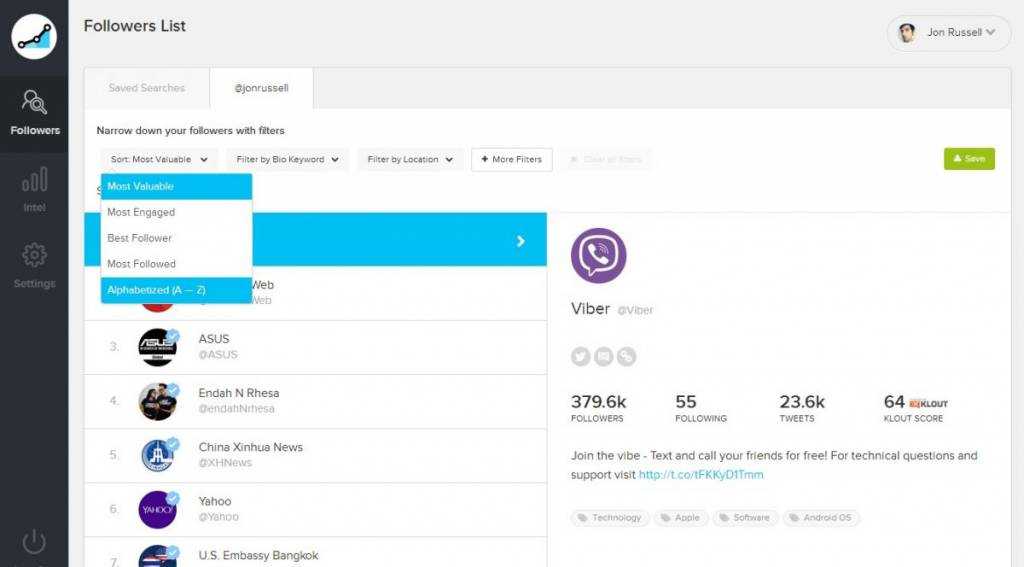This screenshot has height=567, width=1024.
Task: Open the t.co support link in Viber's bio
Action: (x=700, y=475)
